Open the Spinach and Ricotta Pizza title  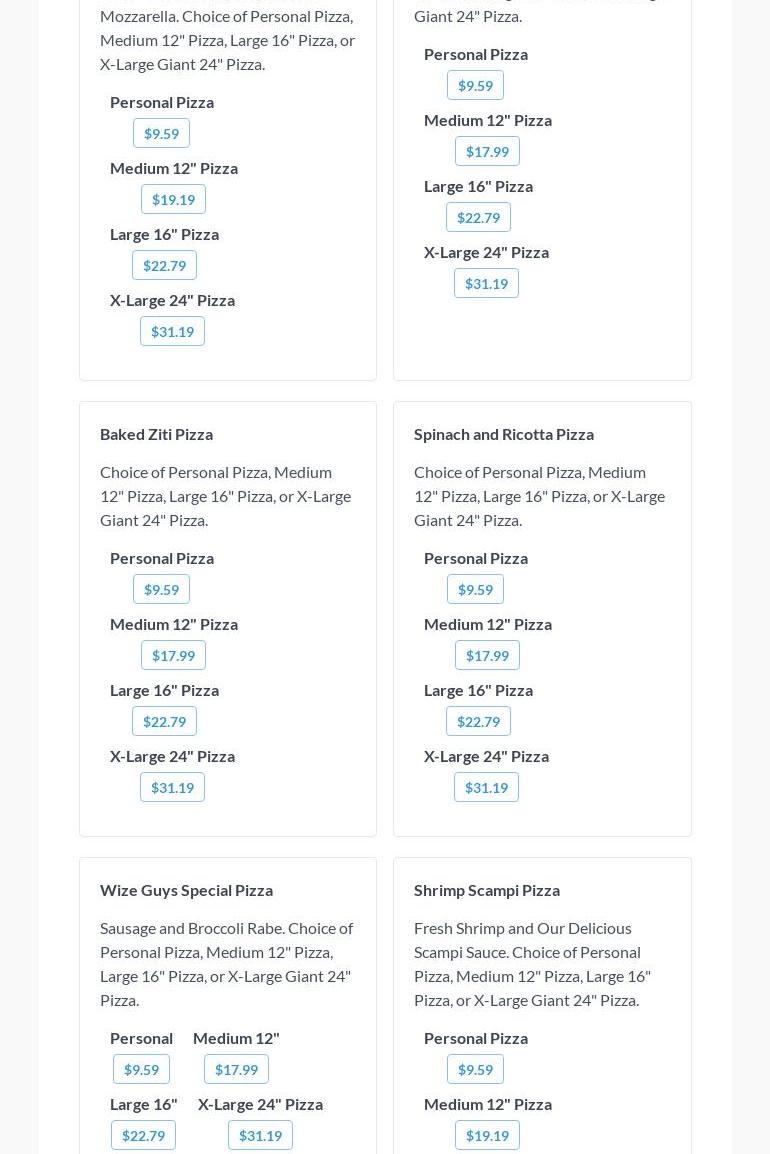point(504,434)
